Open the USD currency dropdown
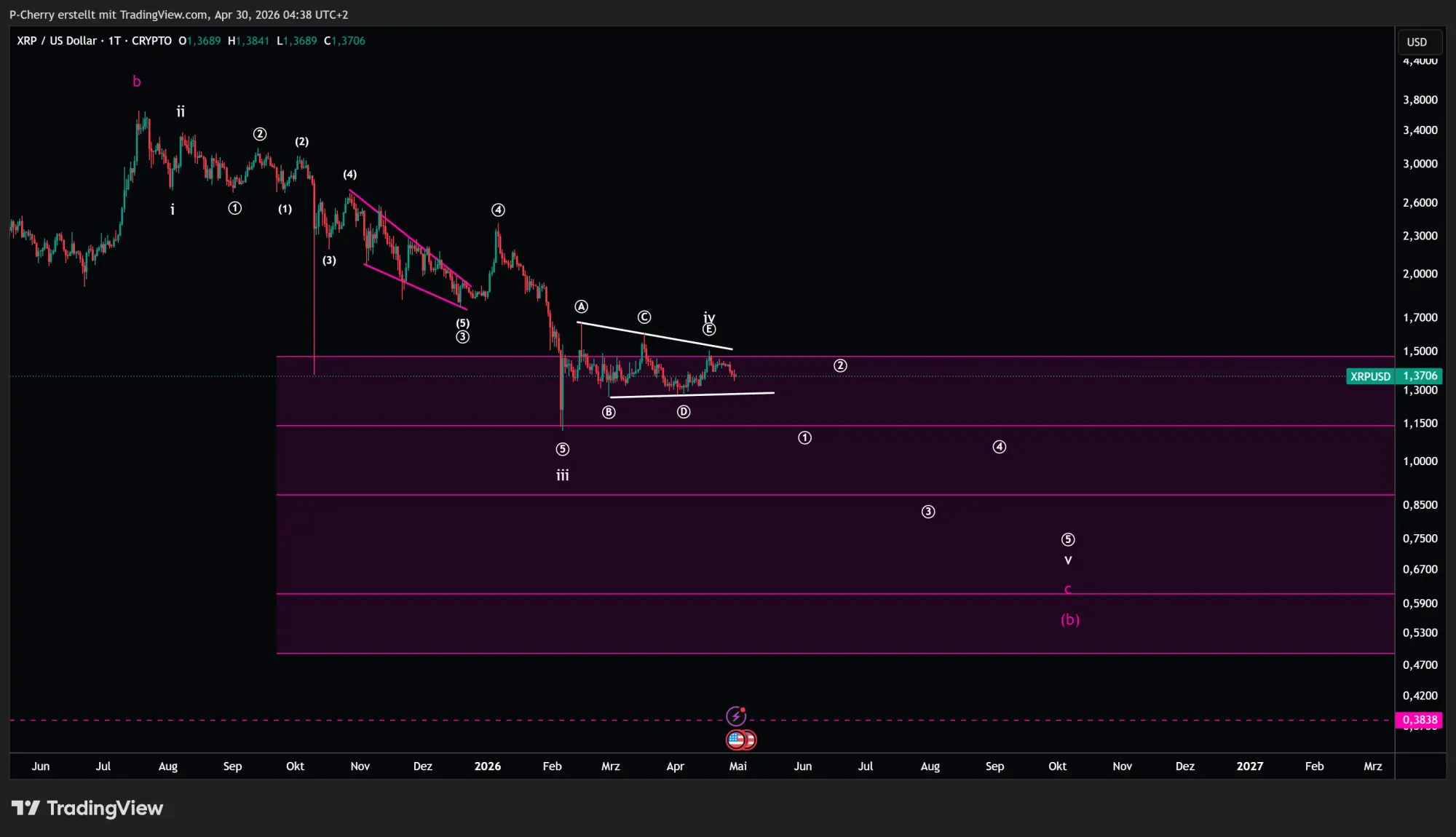Screen dimensions: 1456x837 1418,41
